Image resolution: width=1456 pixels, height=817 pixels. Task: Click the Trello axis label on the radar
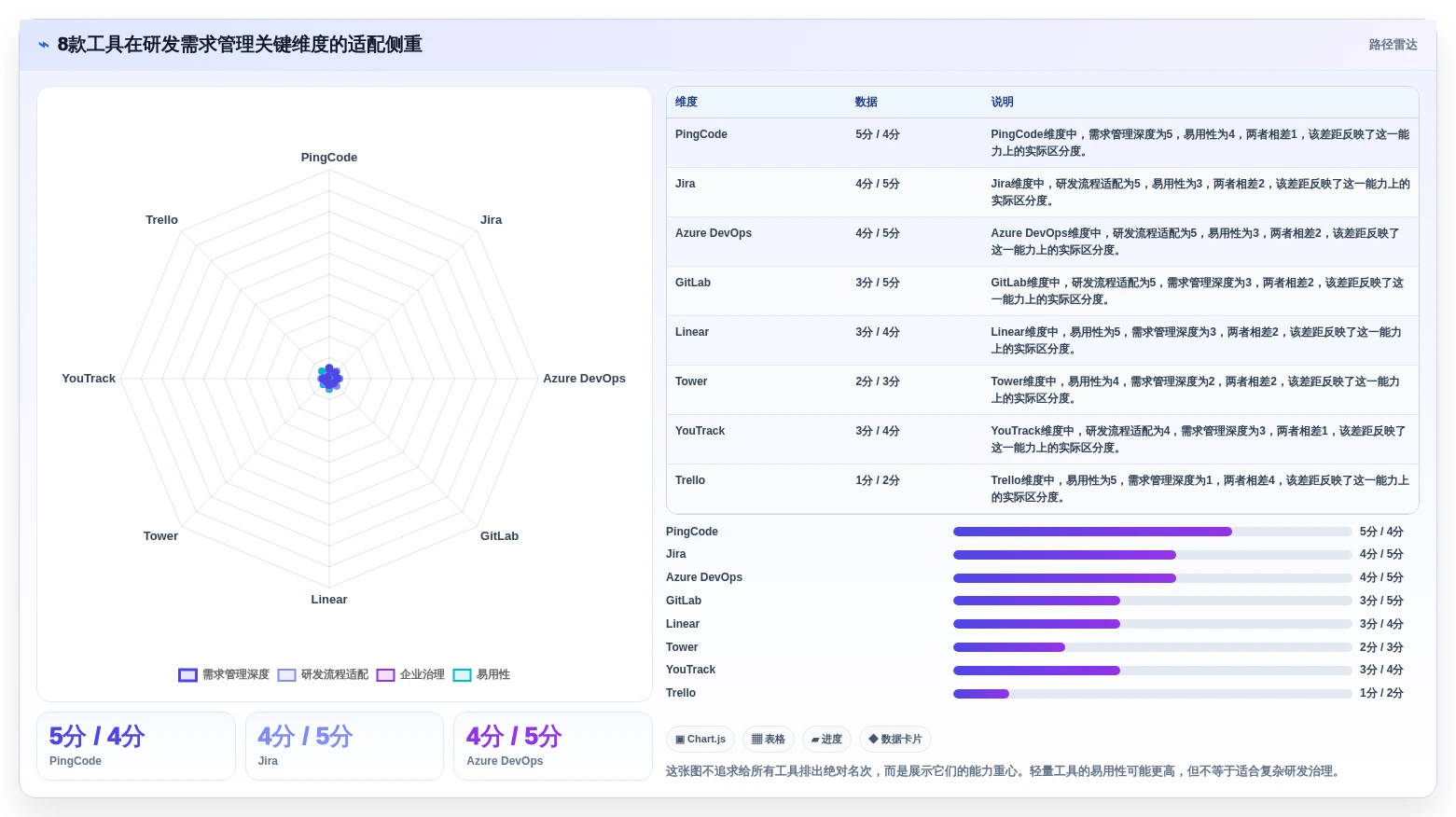[x=161, y=220]
